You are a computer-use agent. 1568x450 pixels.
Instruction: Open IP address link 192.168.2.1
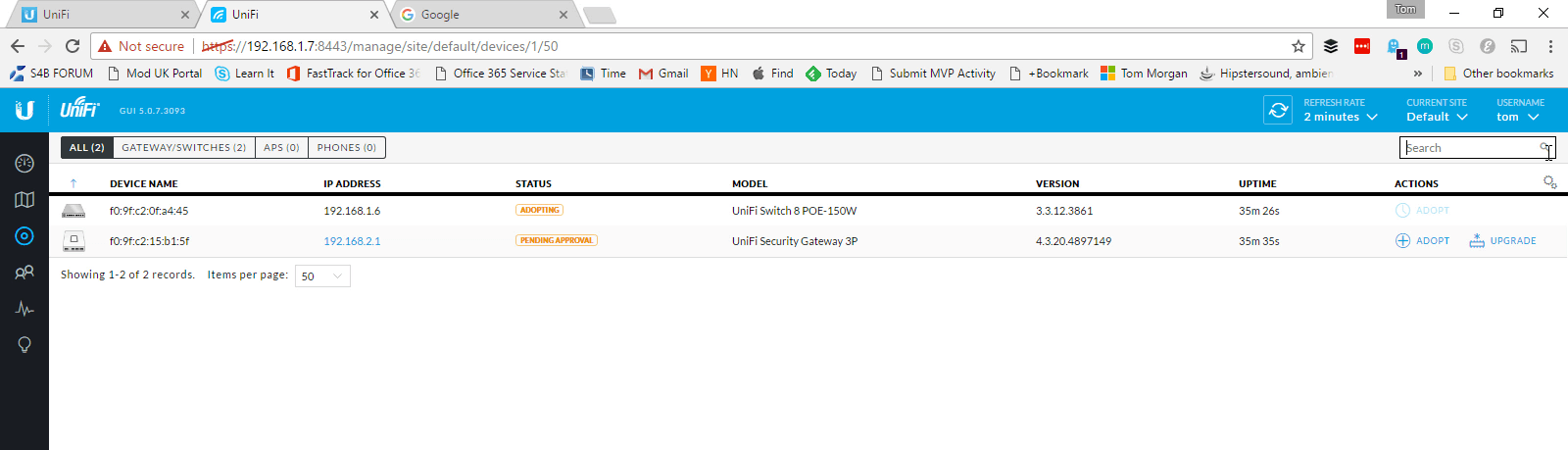pos(352,241)
